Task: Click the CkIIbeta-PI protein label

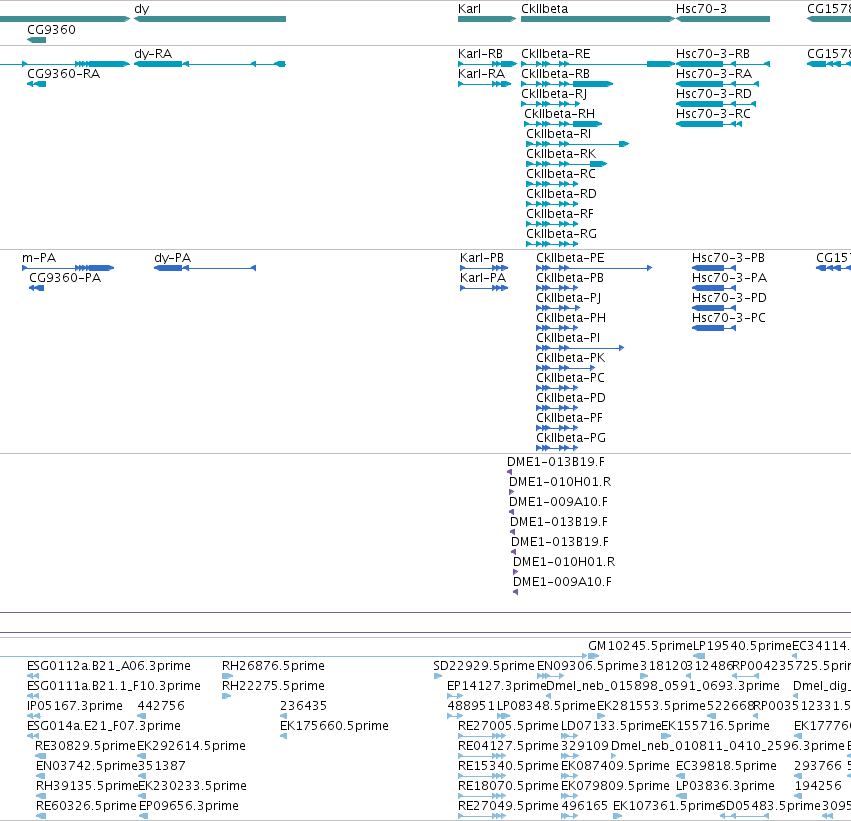Action: click(568, 338)
